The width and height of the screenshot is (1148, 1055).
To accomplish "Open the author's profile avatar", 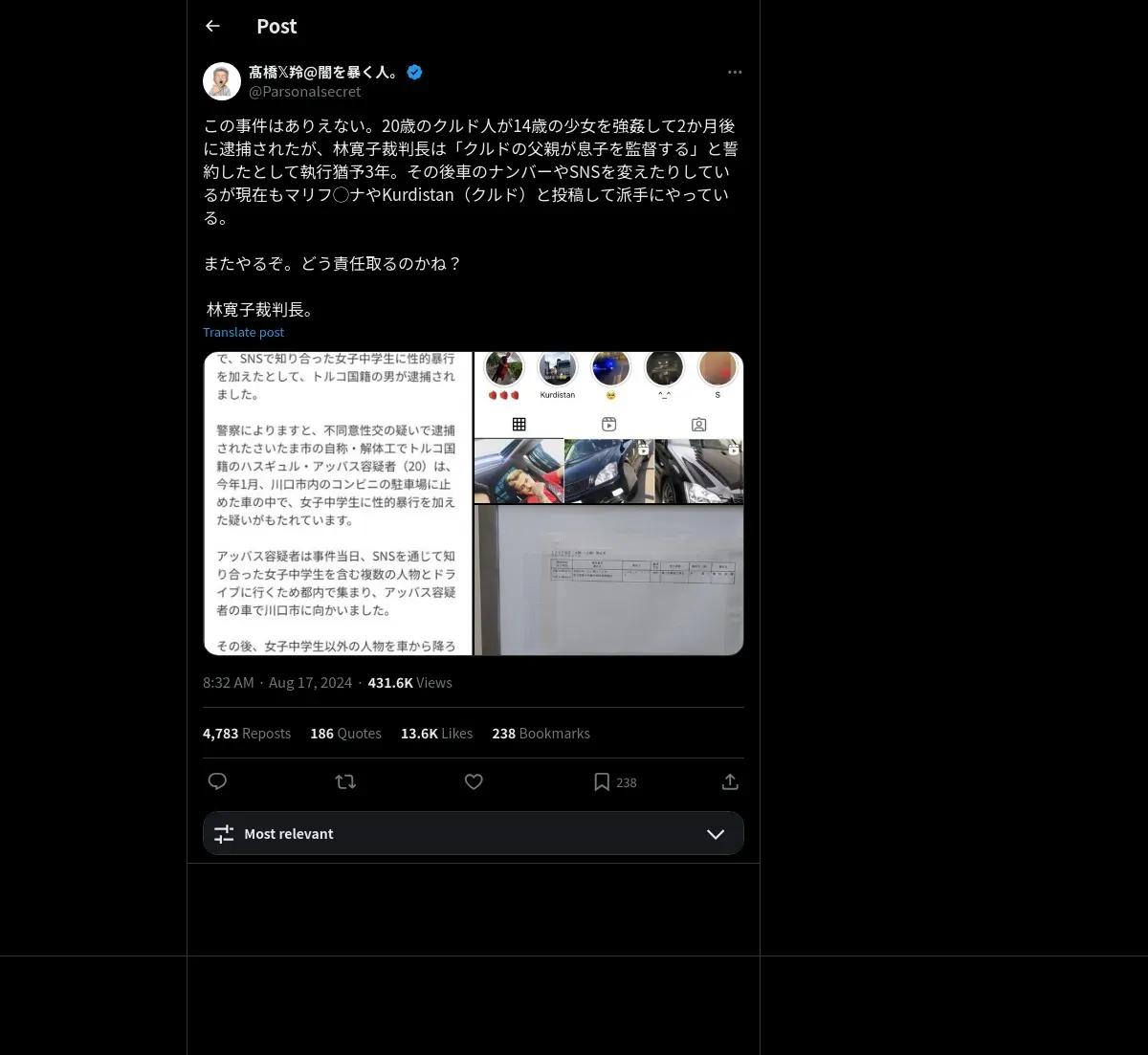I will [x=222, y=81].
